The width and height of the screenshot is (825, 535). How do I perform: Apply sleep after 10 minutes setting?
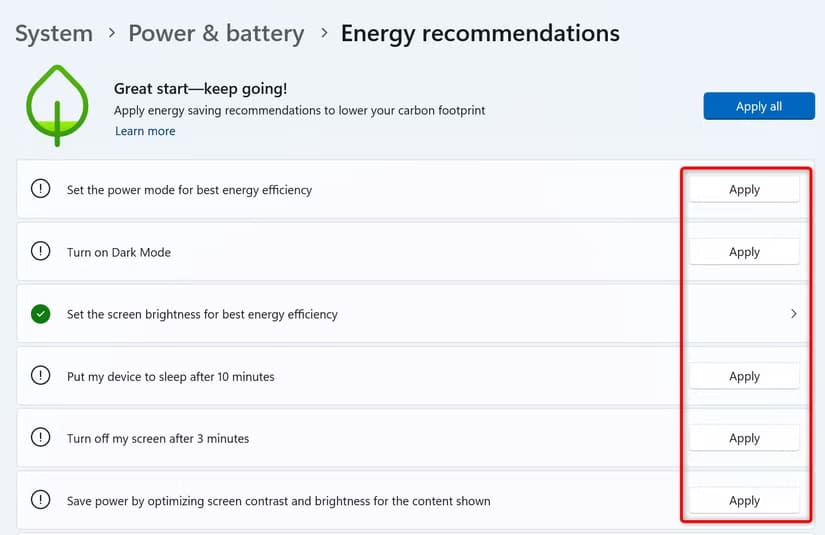(744, 376)
